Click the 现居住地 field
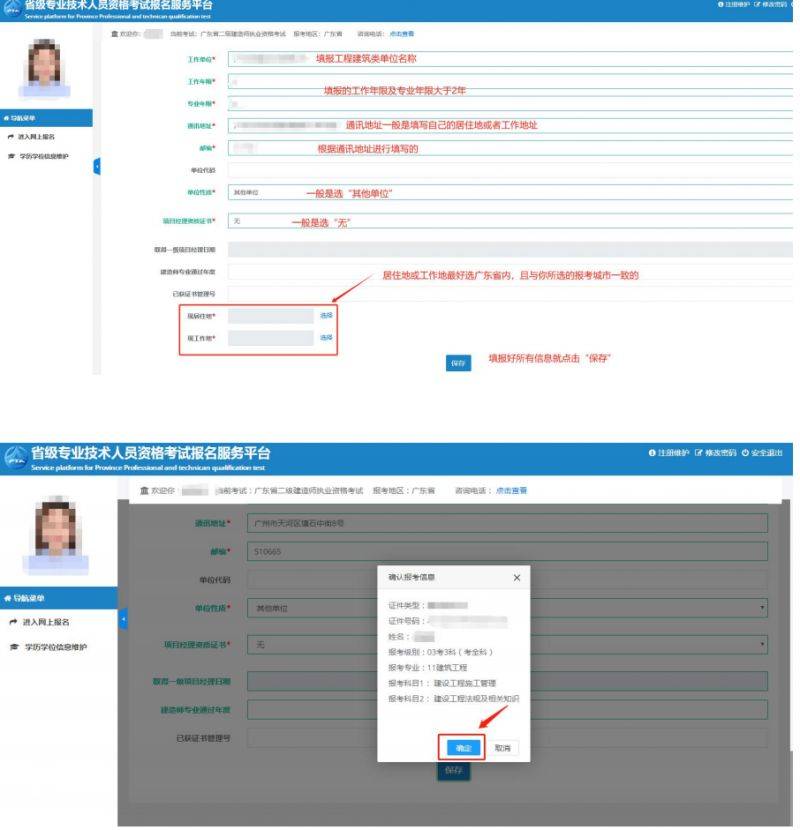Image resolution: width=800 pixels, height=830 pixels. (x=271, y=316)
